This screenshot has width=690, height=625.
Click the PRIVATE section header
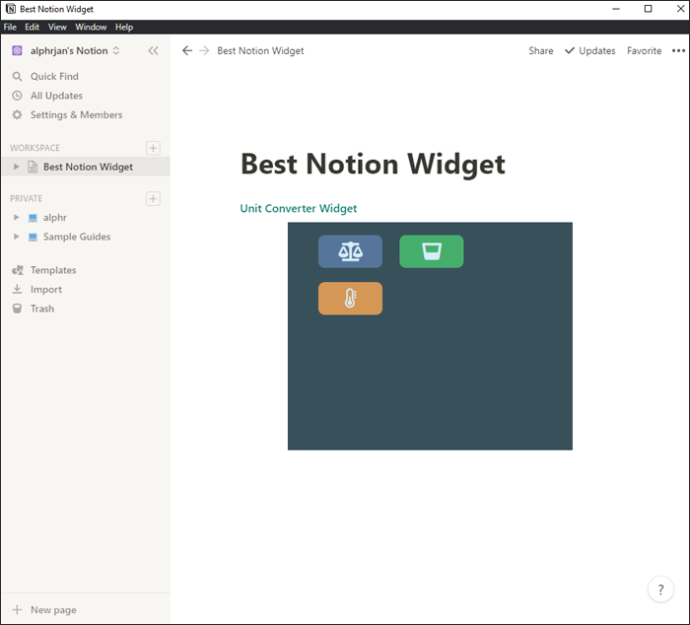click(x=26, y=199)
